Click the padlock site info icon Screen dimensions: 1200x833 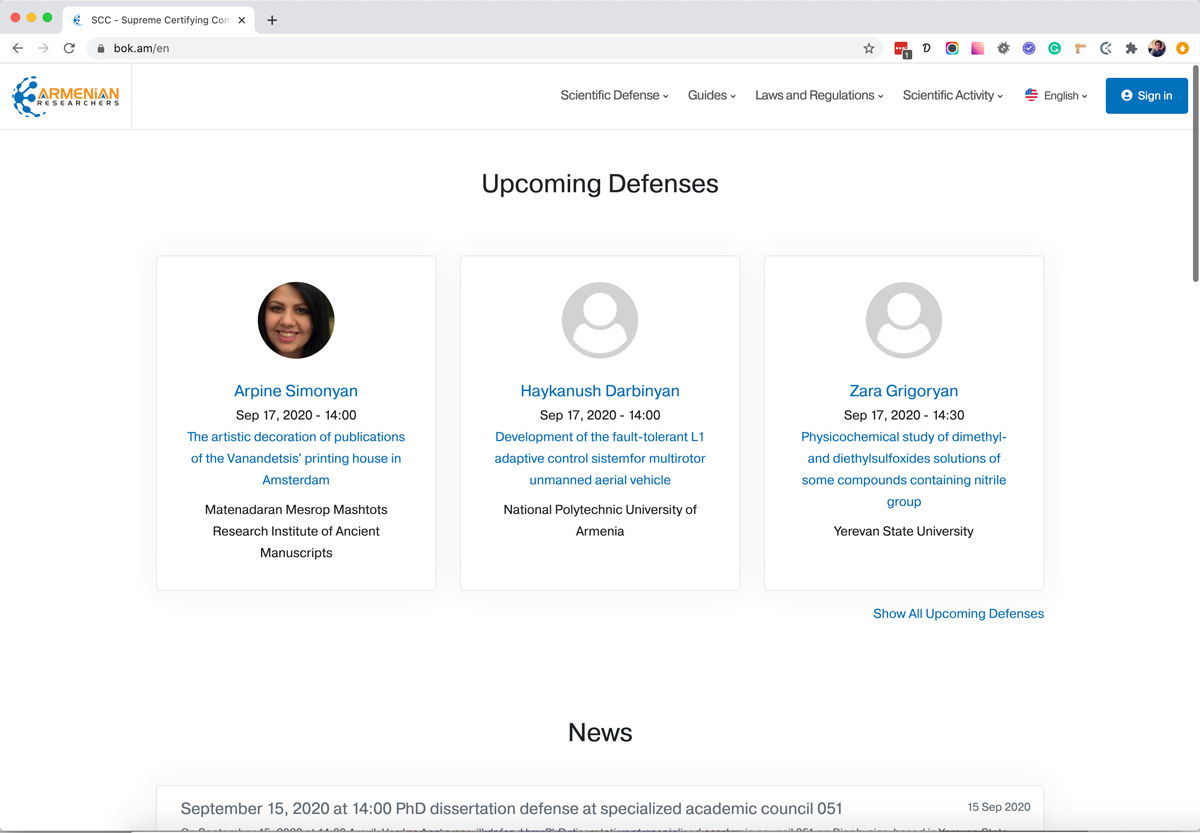click(x=100, y=48)
